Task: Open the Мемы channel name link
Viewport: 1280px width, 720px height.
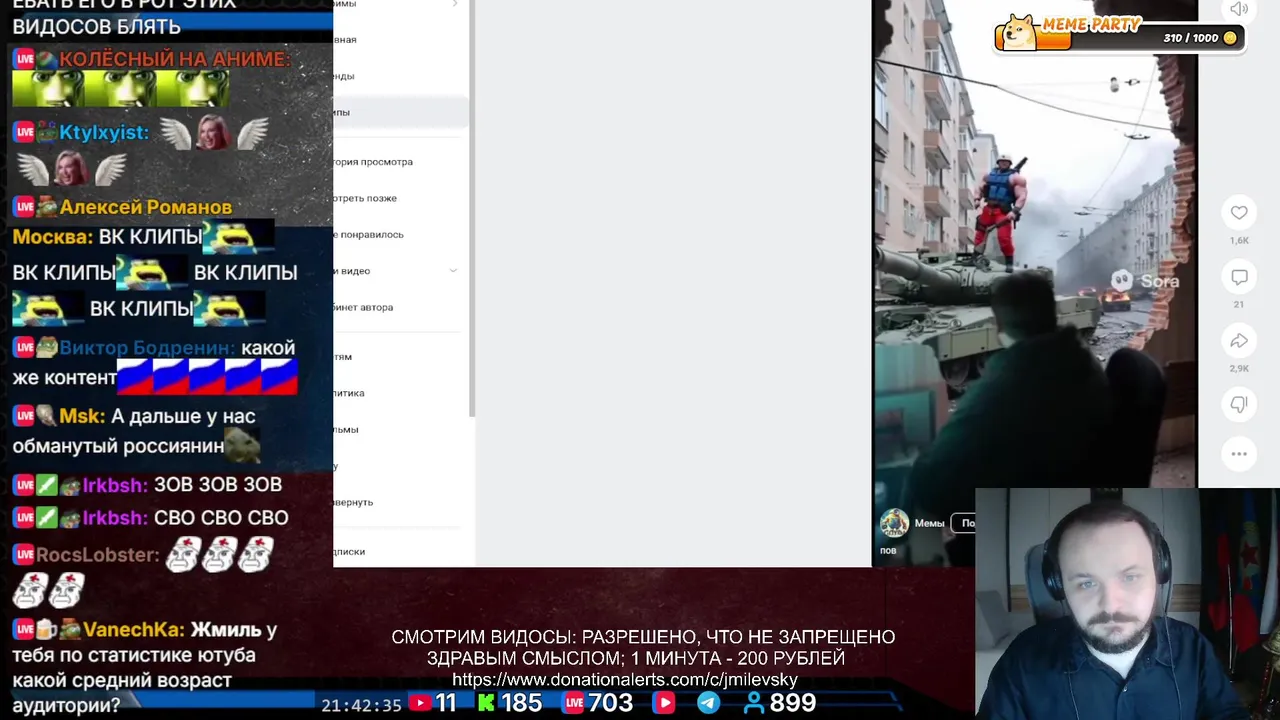Action: 929,523
